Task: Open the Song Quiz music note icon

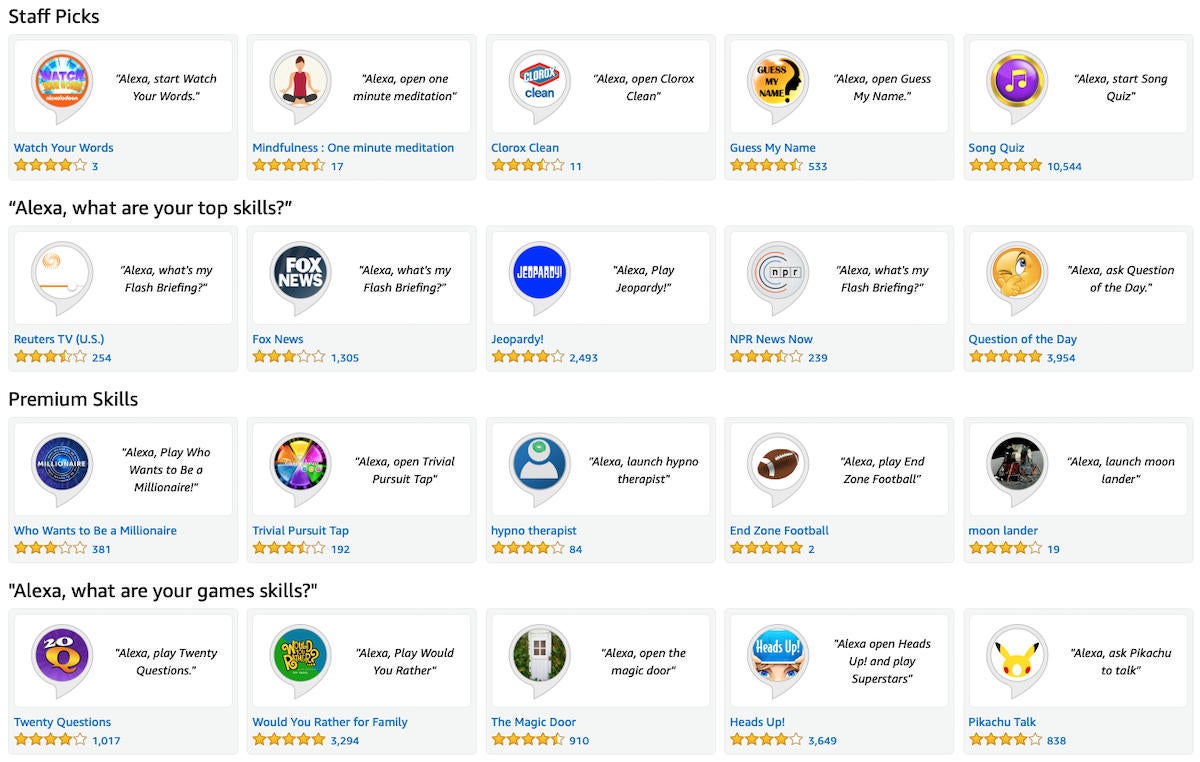Action: point(1017,85)
